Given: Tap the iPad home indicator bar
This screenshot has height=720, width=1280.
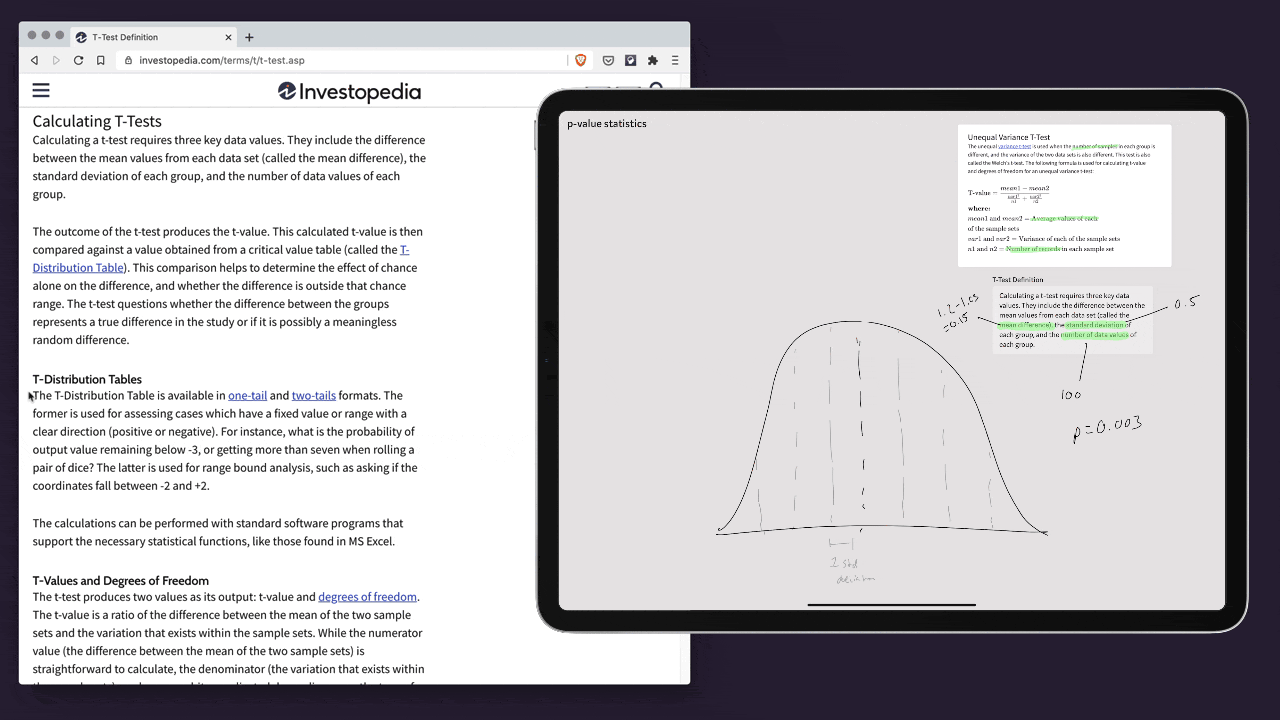Looking at the screenshot, I should [x=890, y=605].
